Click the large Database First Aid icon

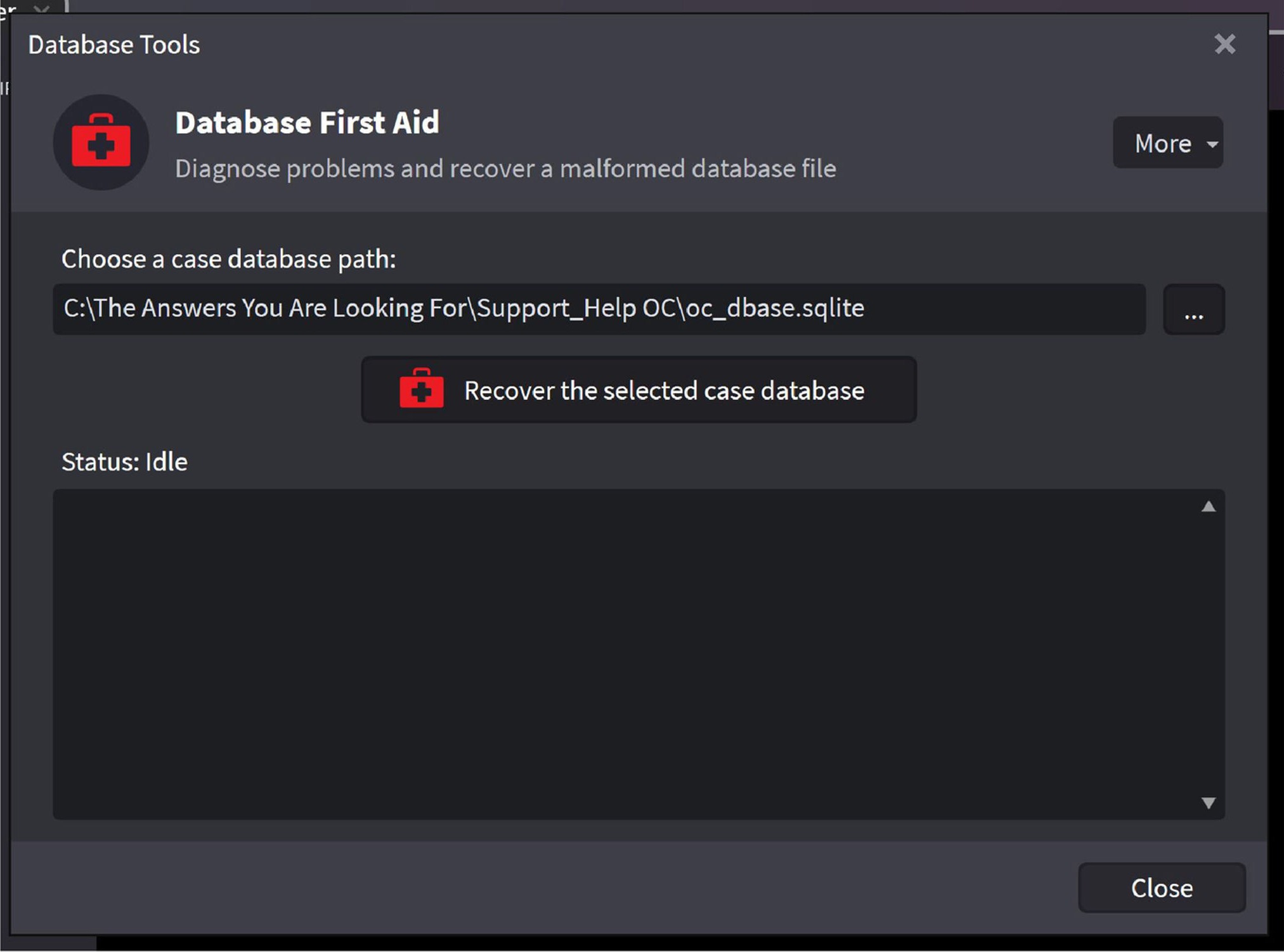click(x=101, y=142)
